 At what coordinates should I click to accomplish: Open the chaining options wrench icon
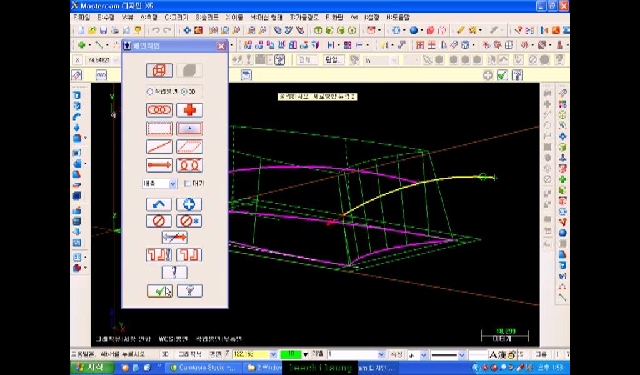(x=175, y=272)
